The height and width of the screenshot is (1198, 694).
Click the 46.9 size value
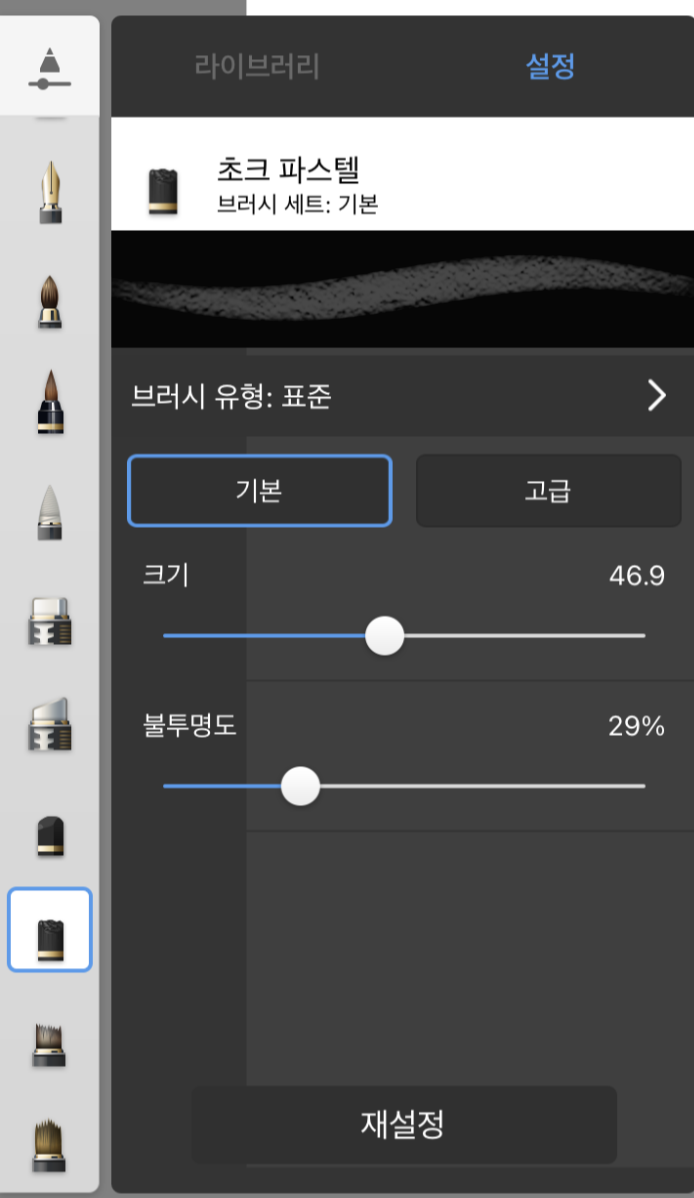[637, 575]
